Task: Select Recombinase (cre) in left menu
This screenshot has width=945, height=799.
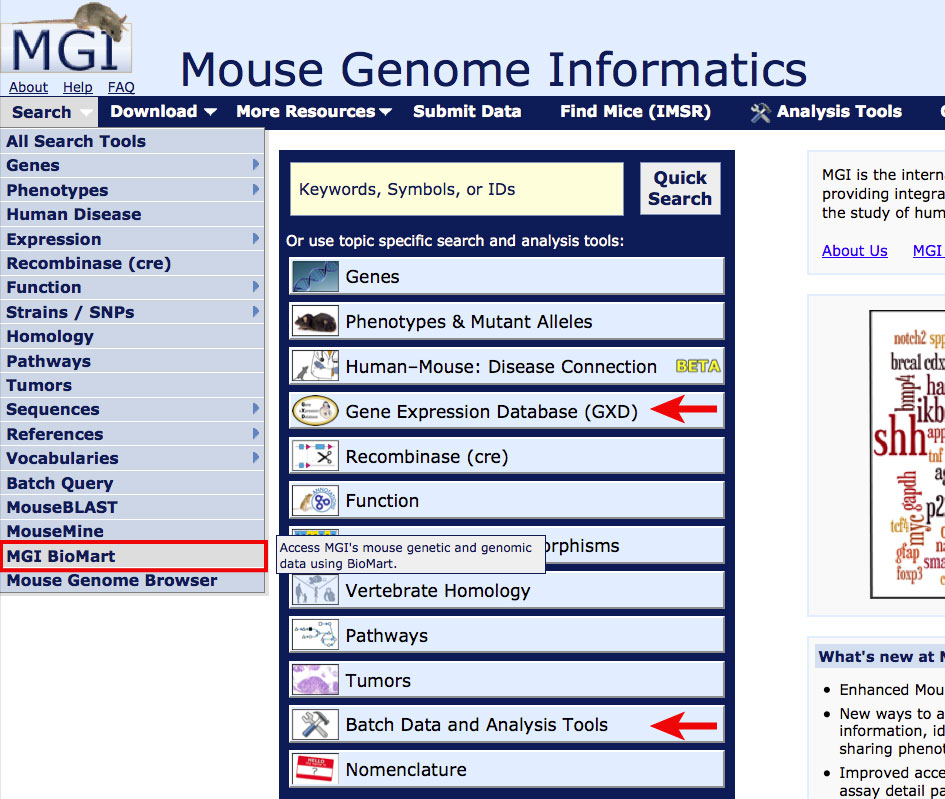Action: coord(132,263)
